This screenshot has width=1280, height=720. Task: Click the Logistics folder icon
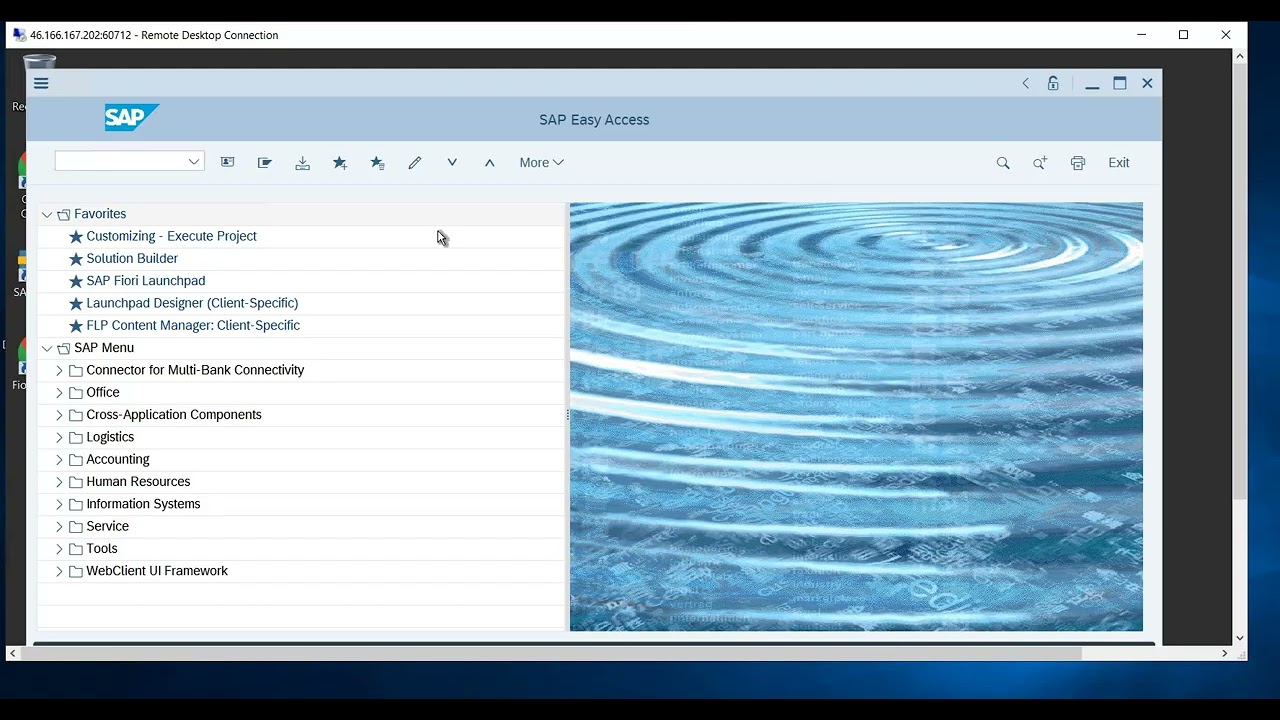(76, 437)
